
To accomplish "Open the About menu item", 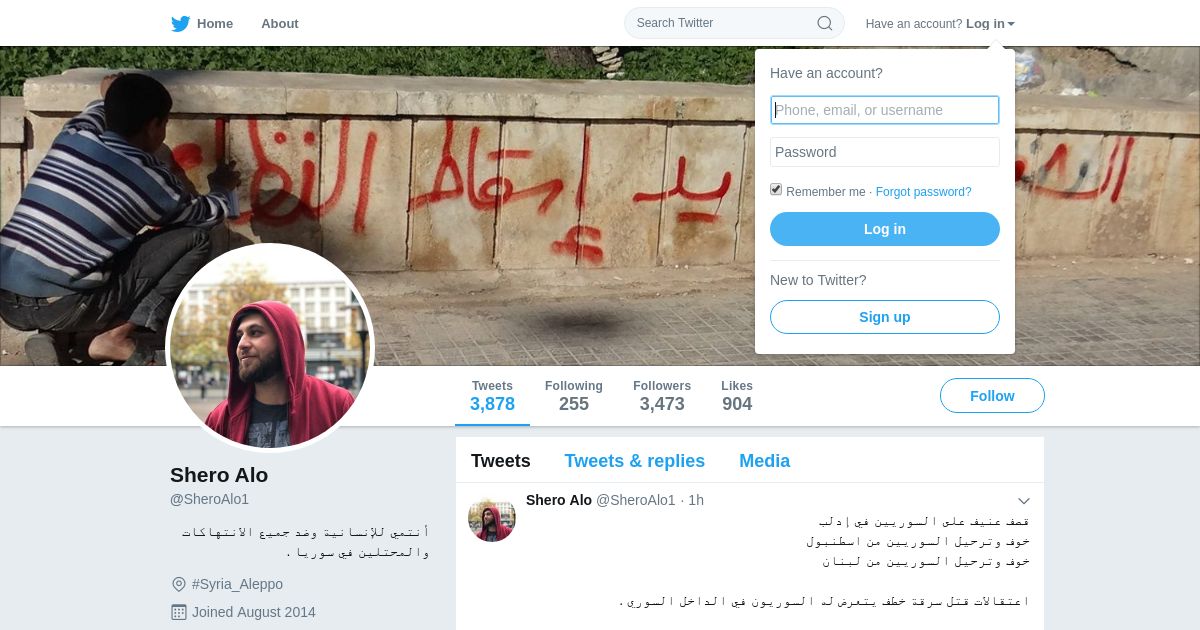I will coord(280,23).
